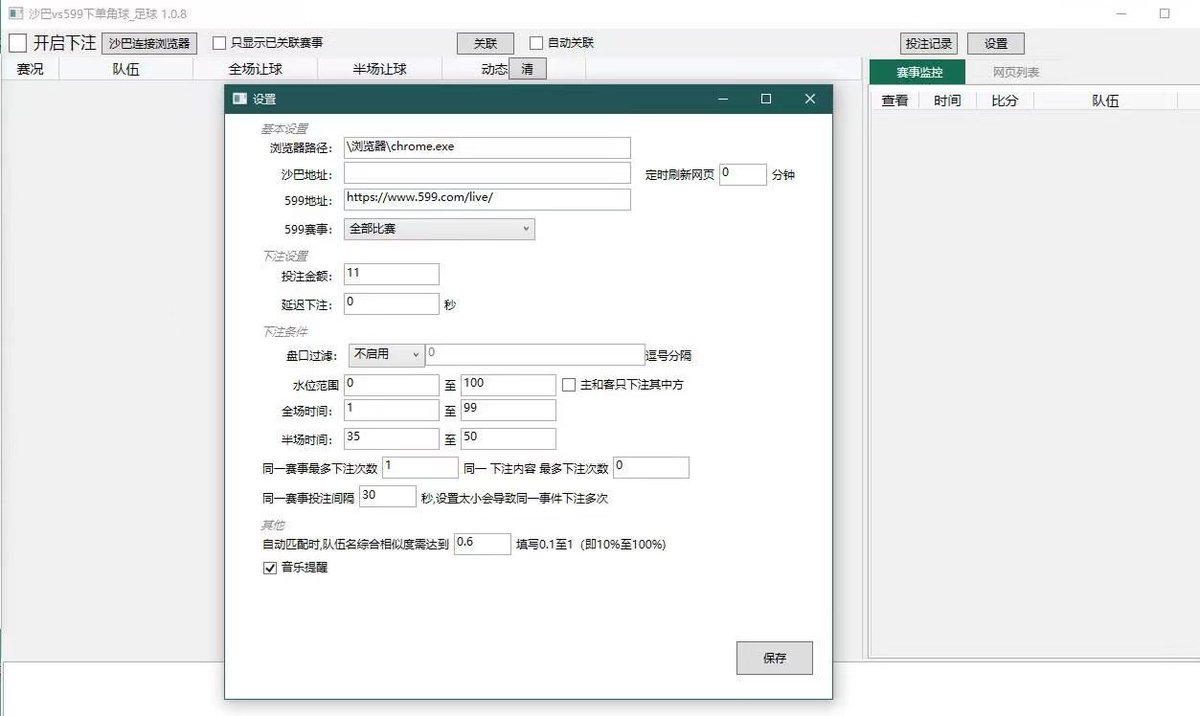1200x716 pixels.
Task: Click the 比分 column header
Action: 1005,100
